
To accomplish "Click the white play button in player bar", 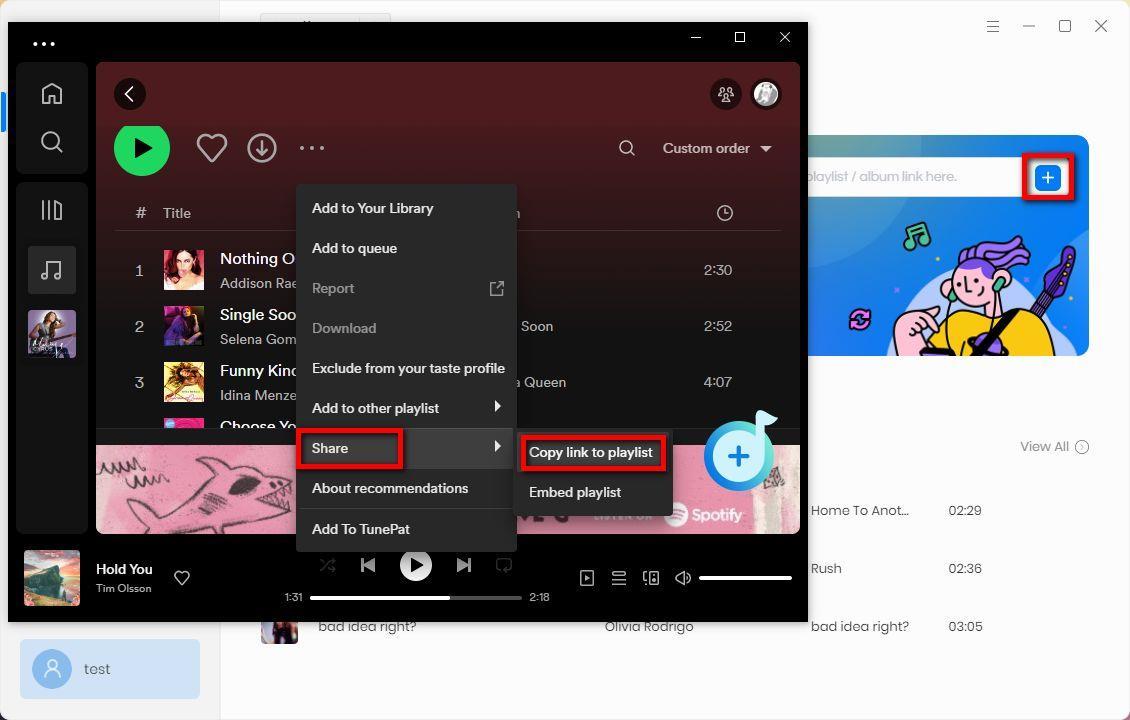I will pos(416,566).
